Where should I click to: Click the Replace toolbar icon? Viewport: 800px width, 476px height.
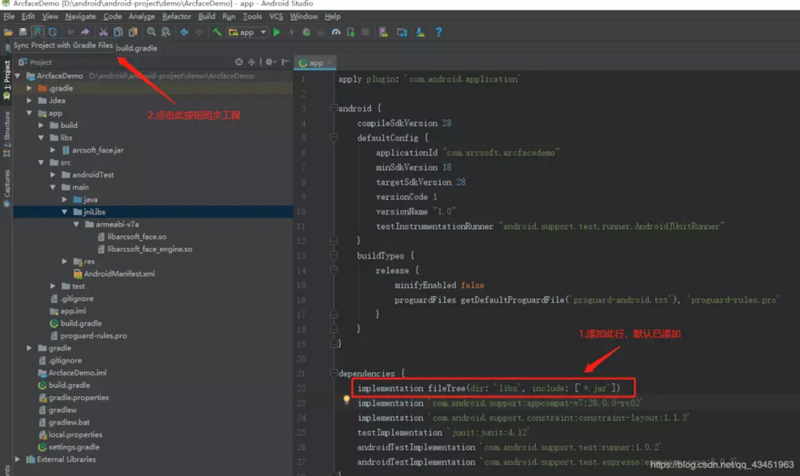coord(166,32)
